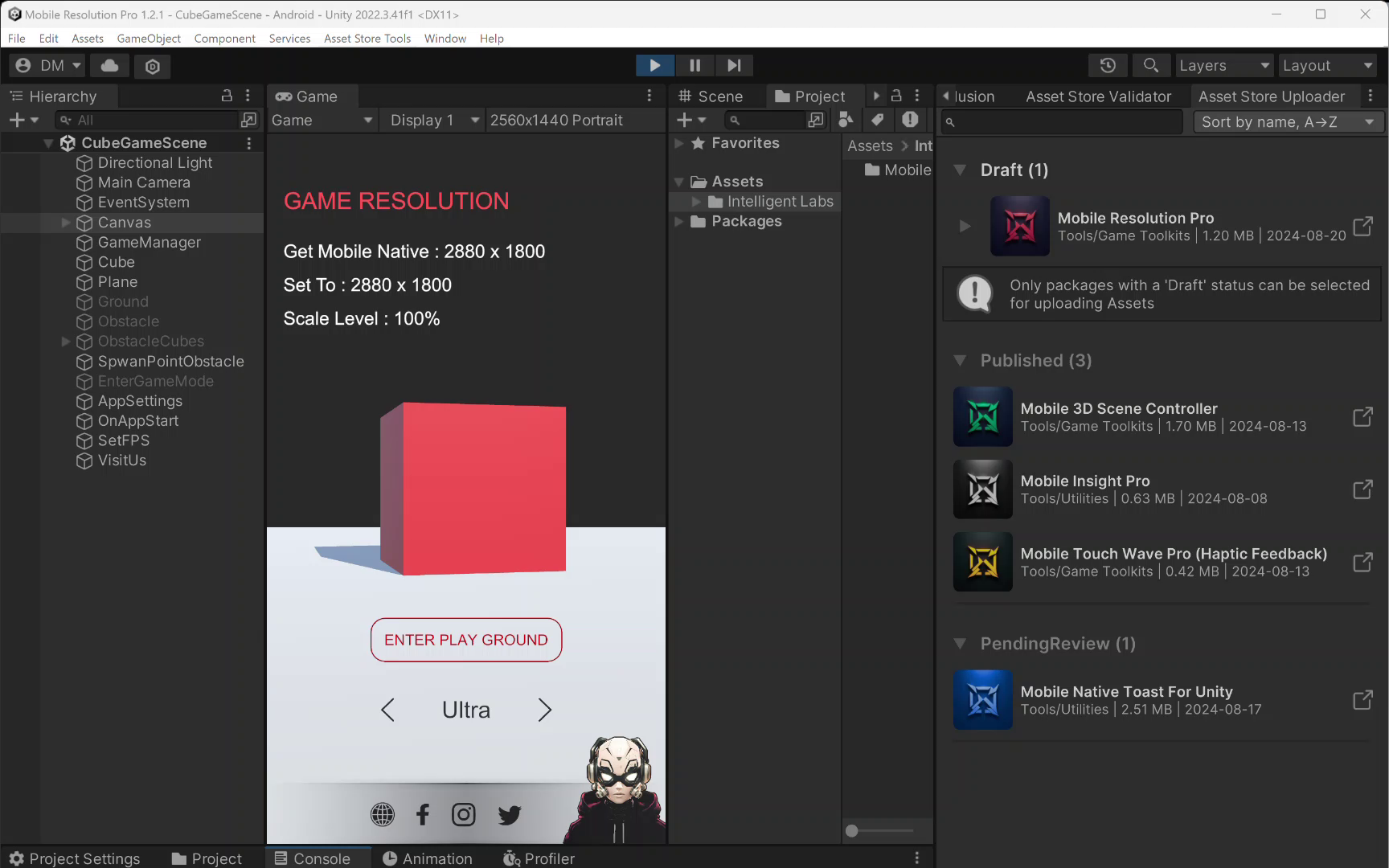Switch to the Scene tab
The height and width of the screenshot is (868, 1389).
coord(711,96)
